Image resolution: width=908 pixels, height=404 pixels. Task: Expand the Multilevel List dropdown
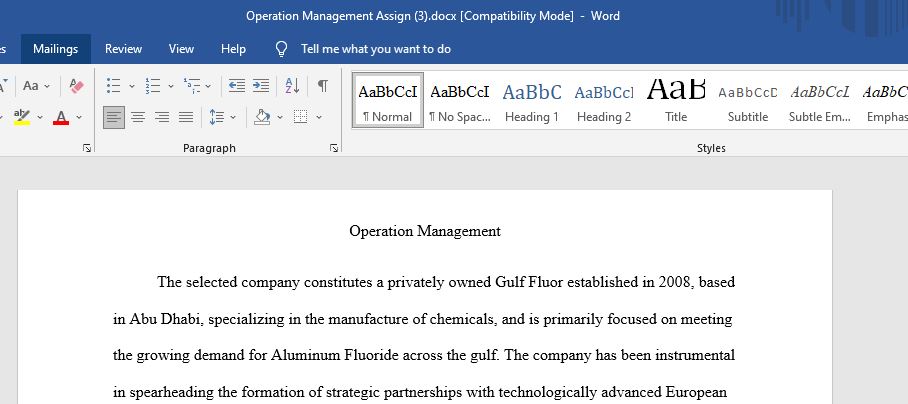coord(208,86)
